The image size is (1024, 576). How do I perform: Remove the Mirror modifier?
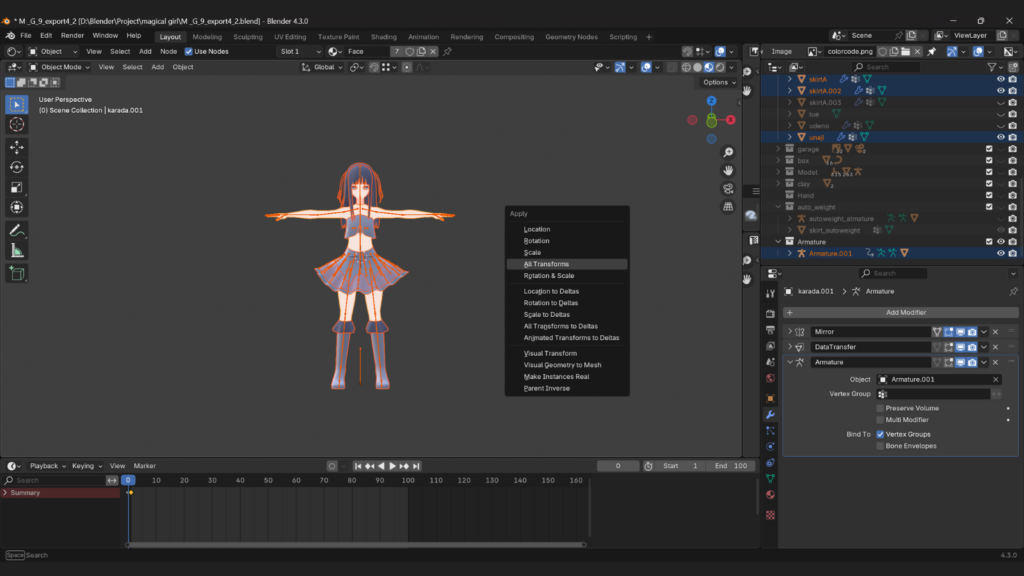pyautogui.click(x=995, y=332)
